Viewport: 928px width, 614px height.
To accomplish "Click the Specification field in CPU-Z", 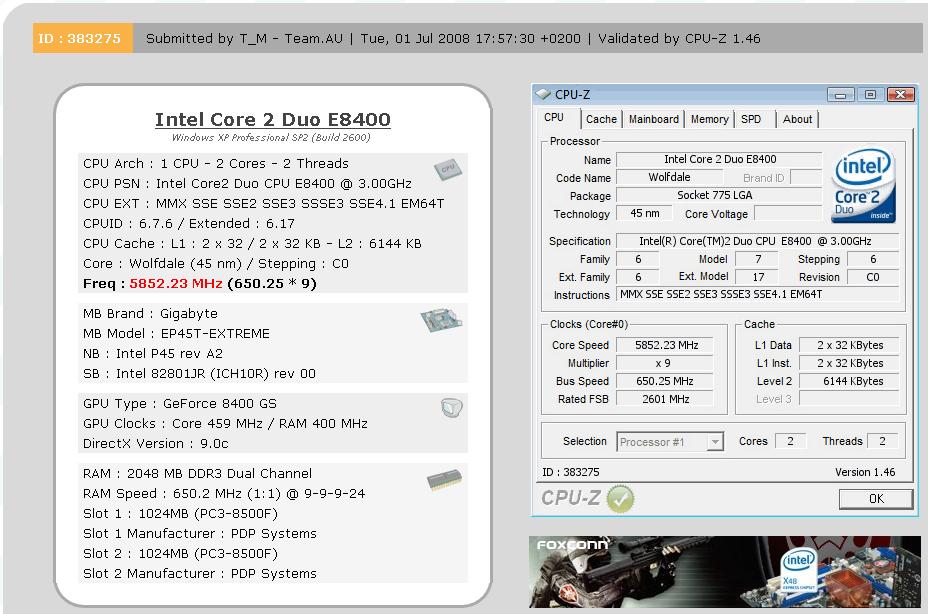I will [758, 241].
